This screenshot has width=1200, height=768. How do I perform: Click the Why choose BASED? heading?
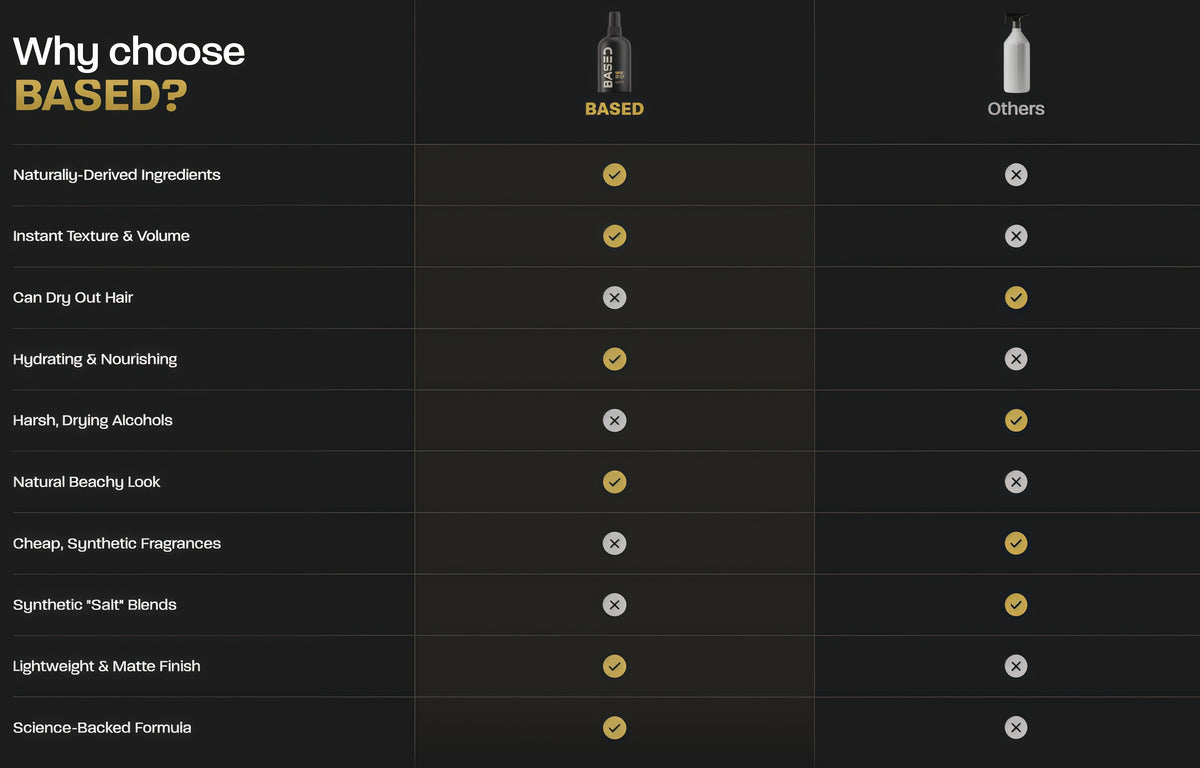pos(129,72)
